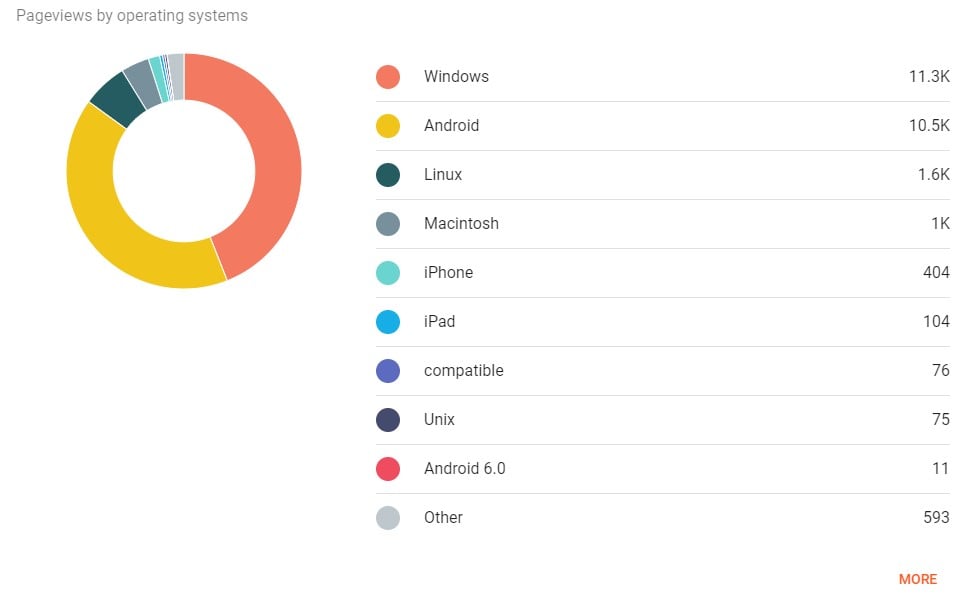Image resolution: width=980 pixels, height=603 pixels.
Task: Select the Unix legend label
Action: coord(439,420)
